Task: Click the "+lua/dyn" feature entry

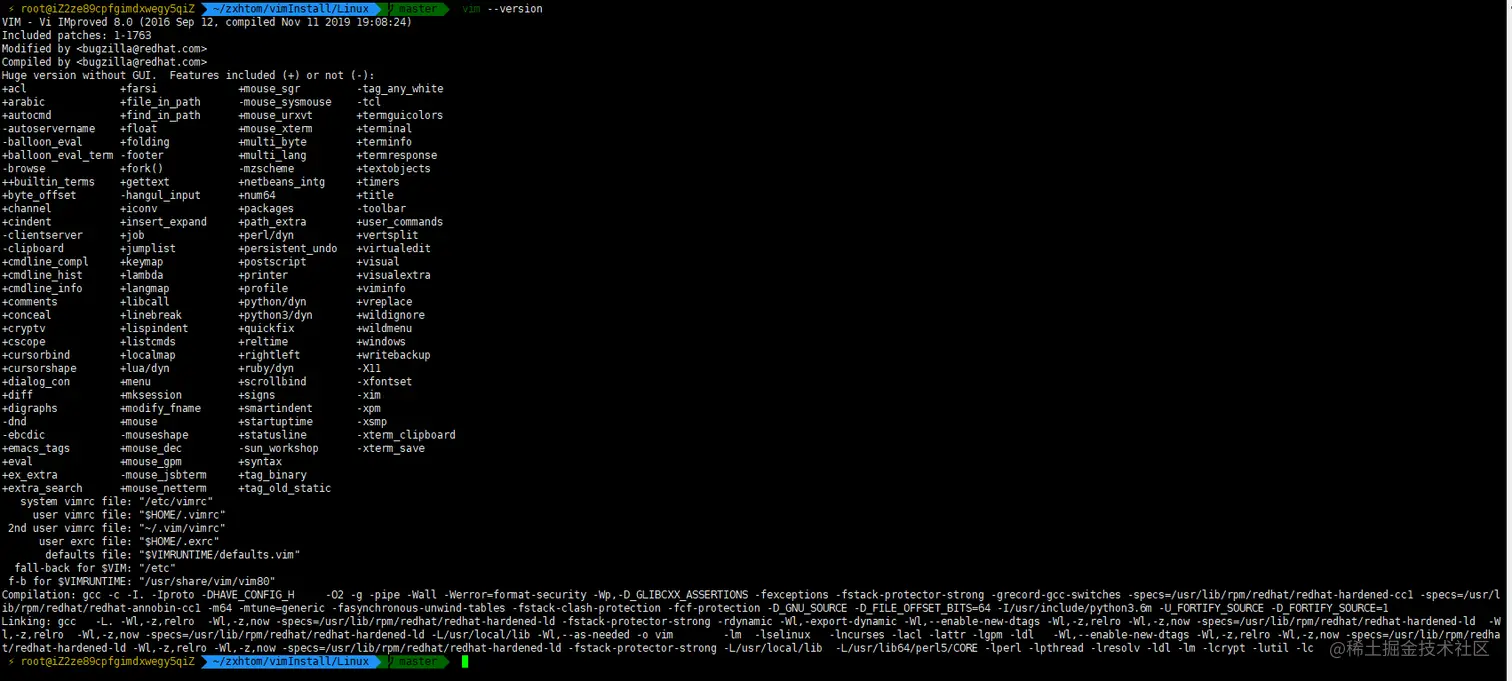Action: pyautogui.click(x=145, y=368)
